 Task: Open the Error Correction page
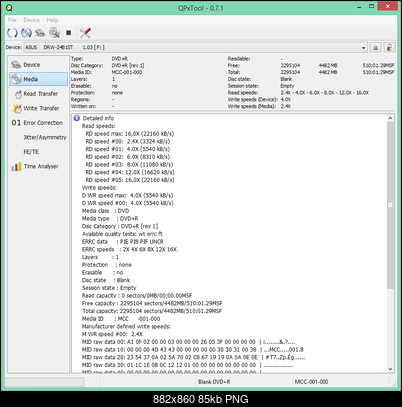click(39, 123)
